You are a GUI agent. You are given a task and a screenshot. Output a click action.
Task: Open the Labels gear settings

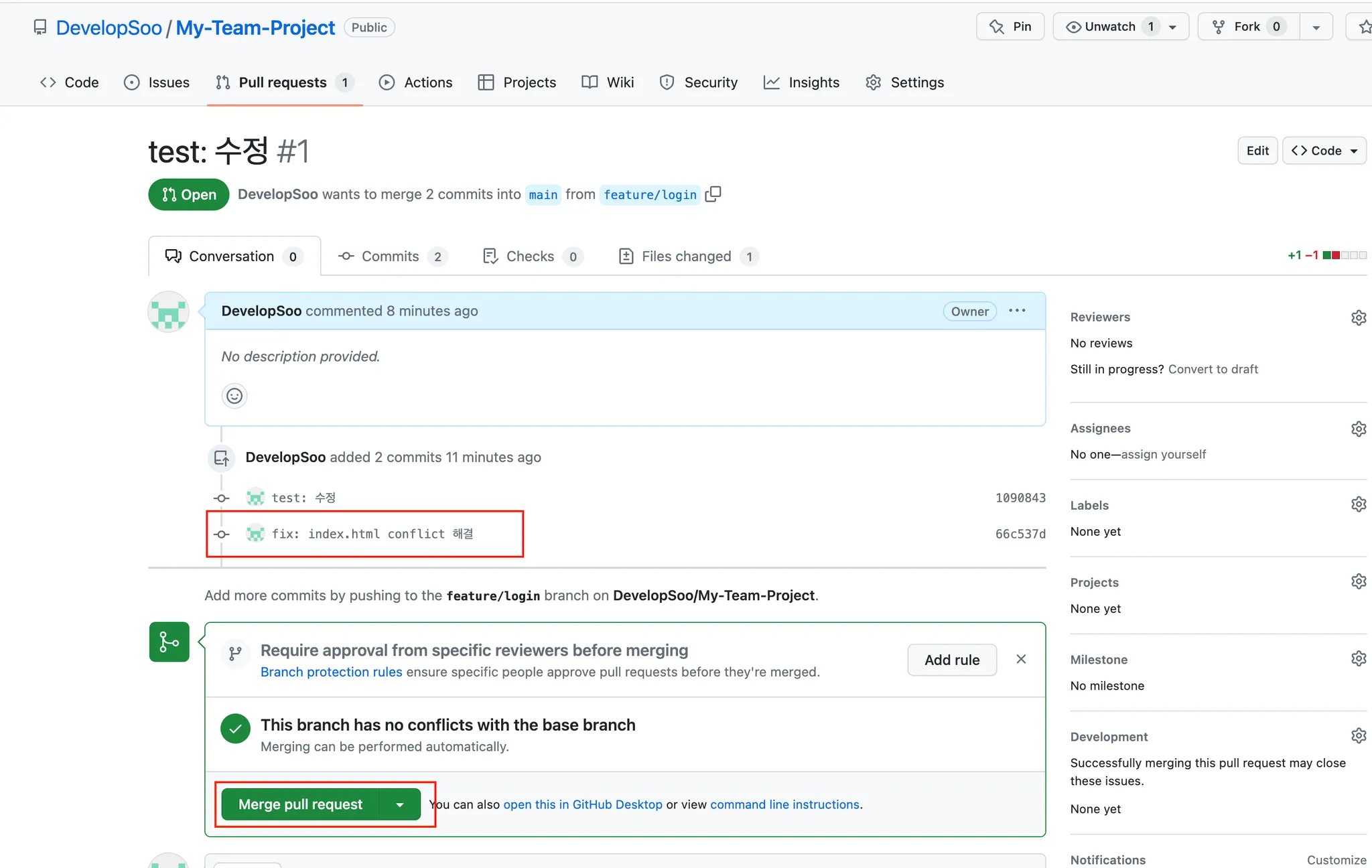1358,504
